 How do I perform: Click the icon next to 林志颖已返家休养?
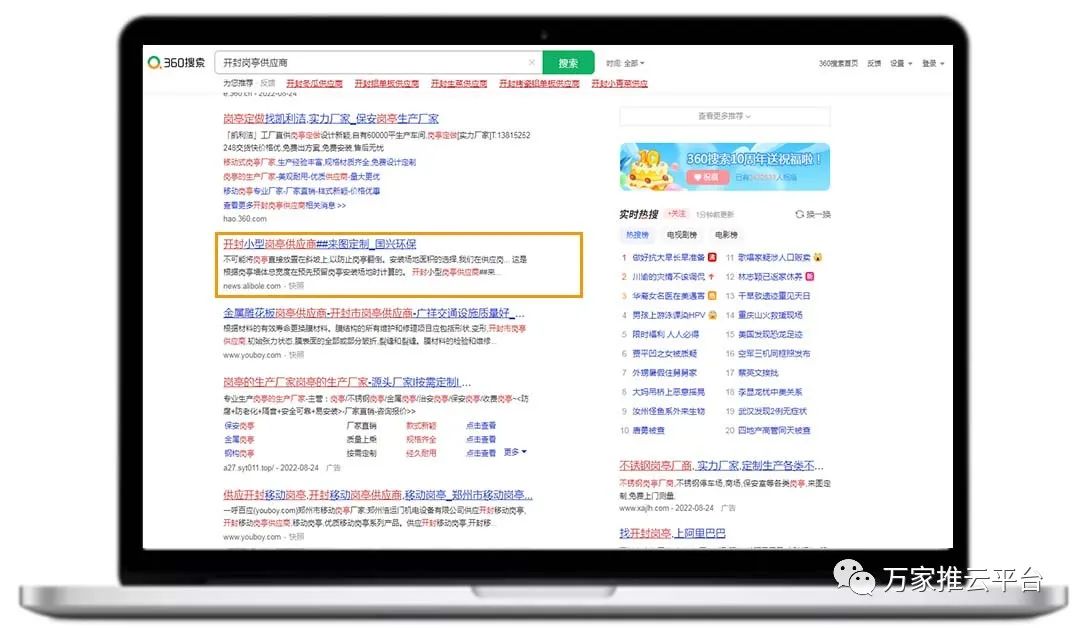(x=809, y=277)
